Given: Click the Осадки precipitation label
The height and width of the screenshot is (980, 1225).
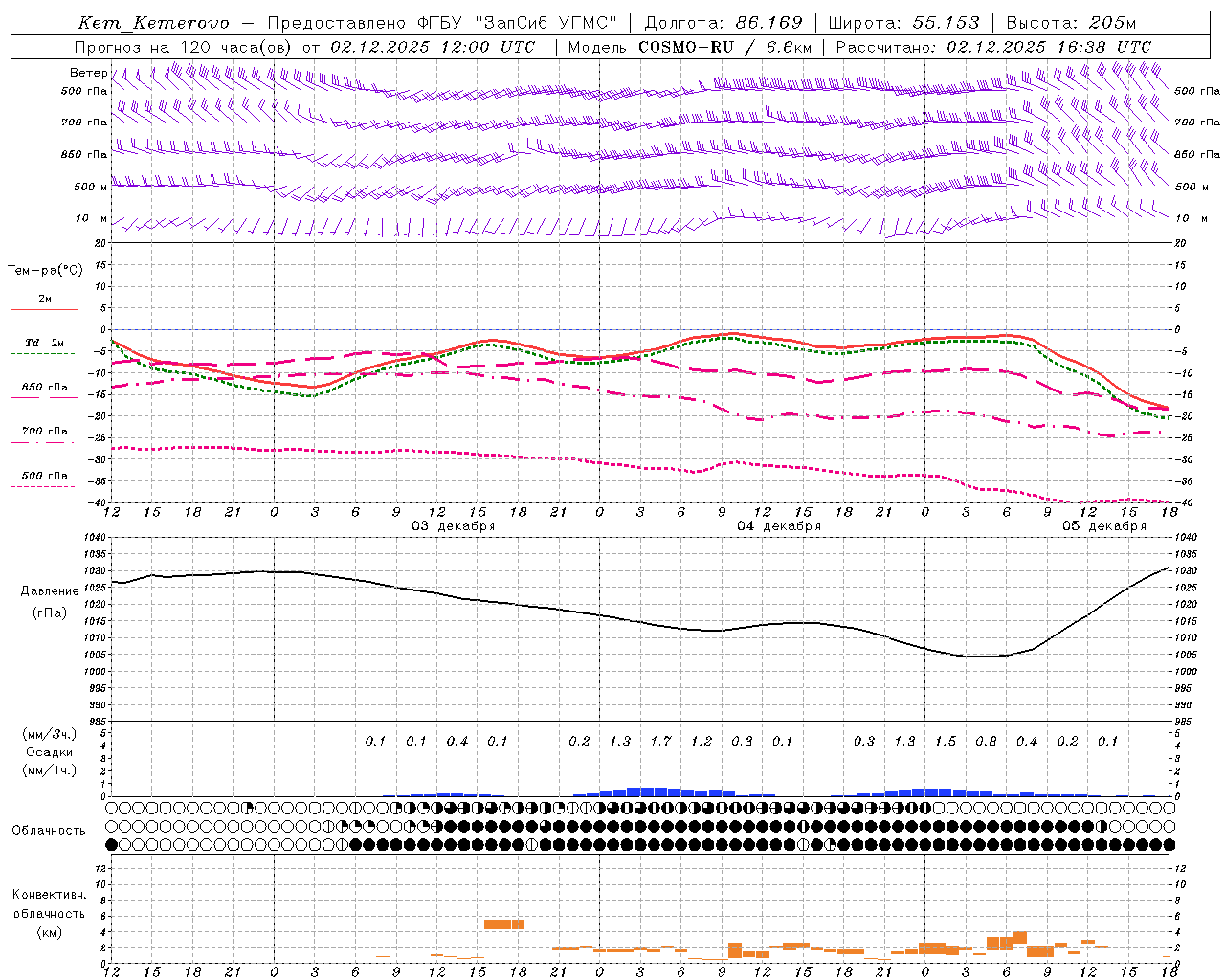Looking at the screenshot, I should coord(49,752).
